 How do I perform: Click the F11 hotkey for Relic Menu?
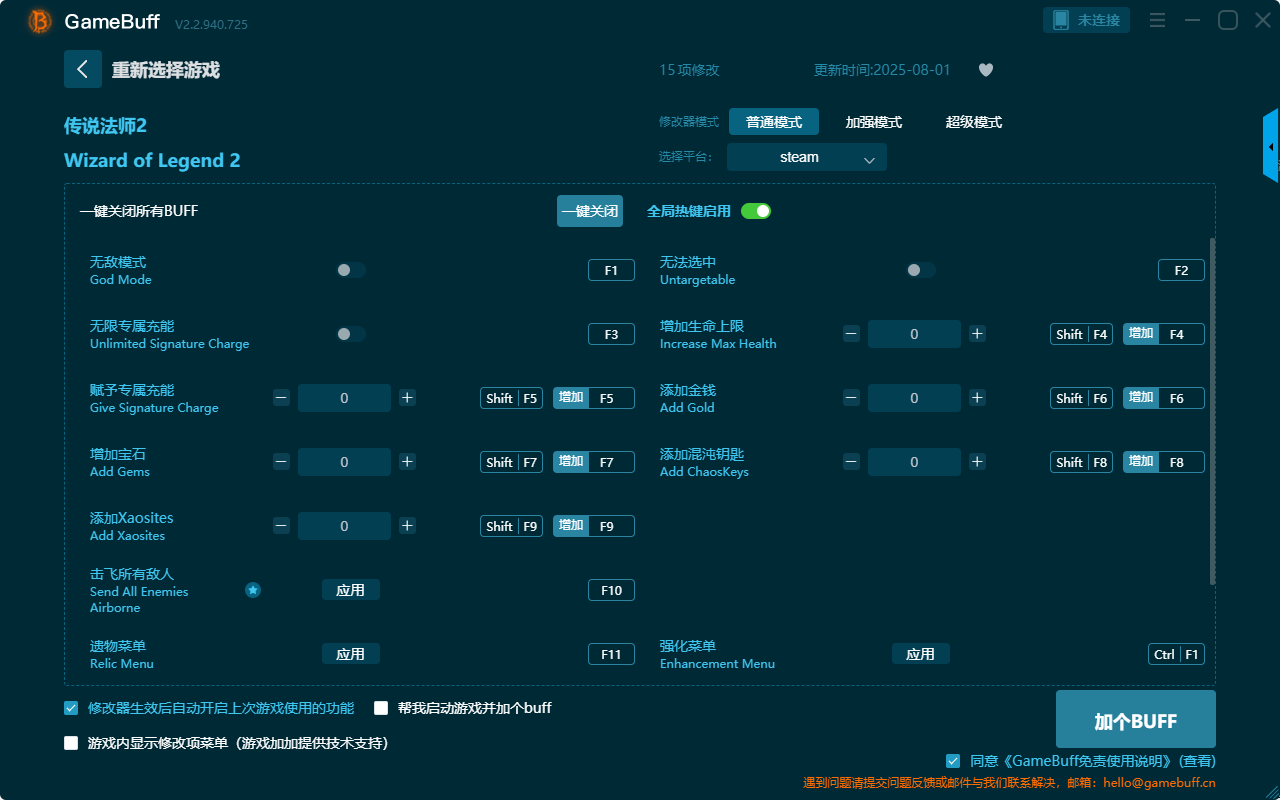(x=611, y=654)
